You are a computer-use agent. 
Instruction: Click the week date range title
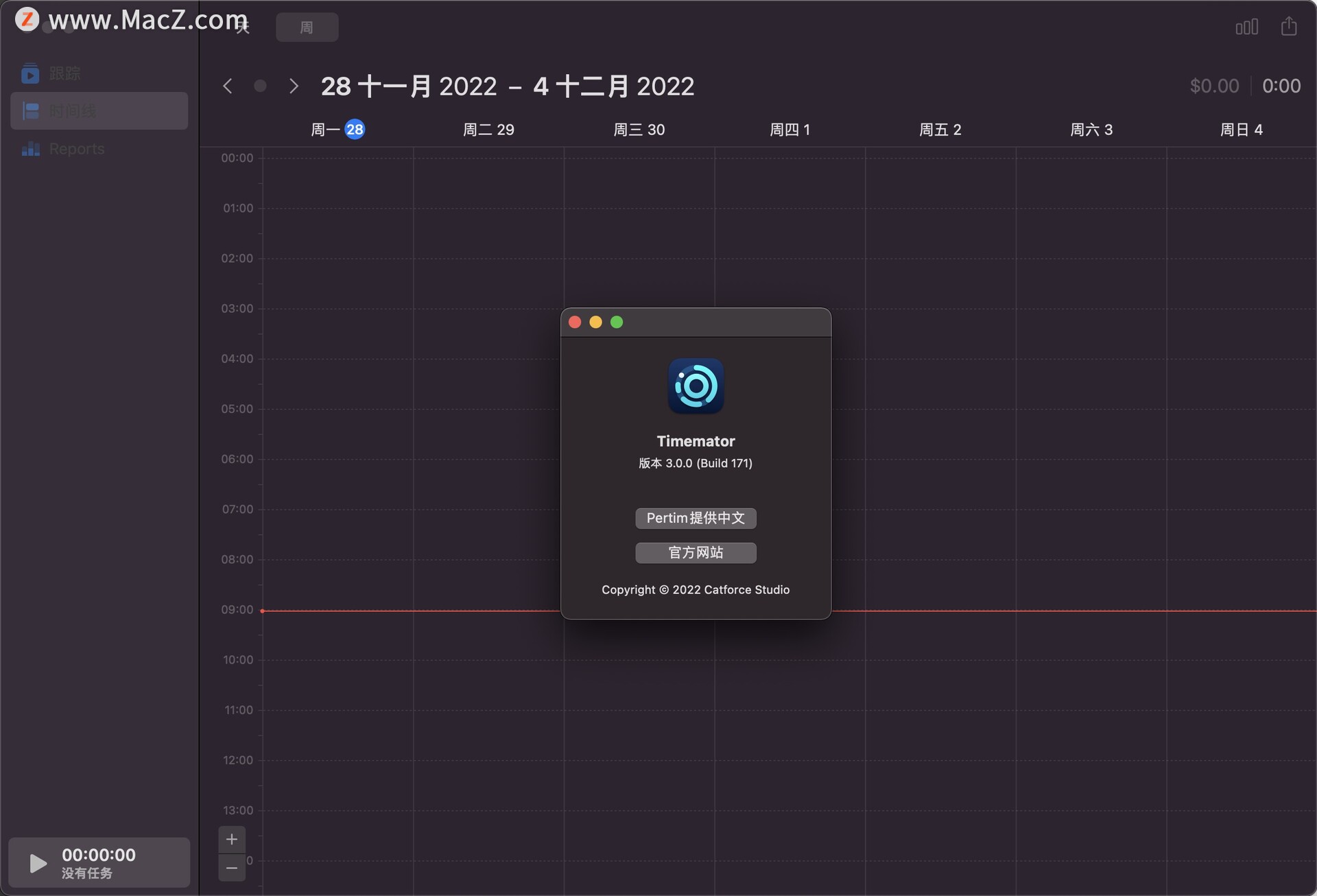[x=508, y=86]
